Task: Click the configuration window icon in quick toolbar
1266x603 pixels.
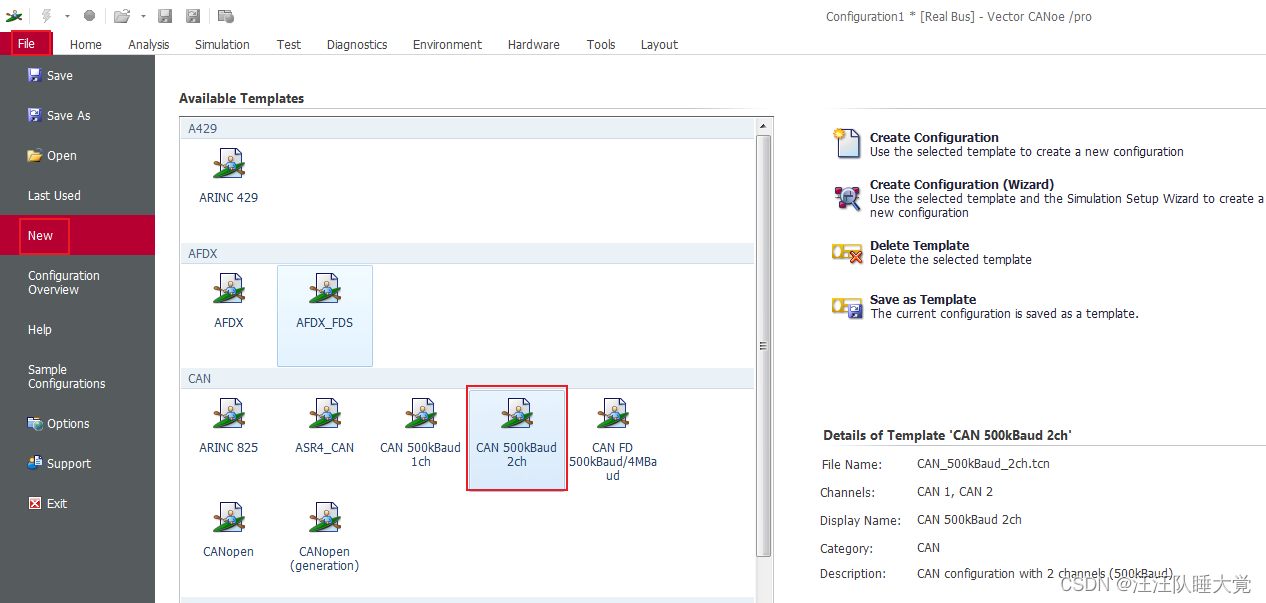Action: pyautogui.click(x=226, y=16)
